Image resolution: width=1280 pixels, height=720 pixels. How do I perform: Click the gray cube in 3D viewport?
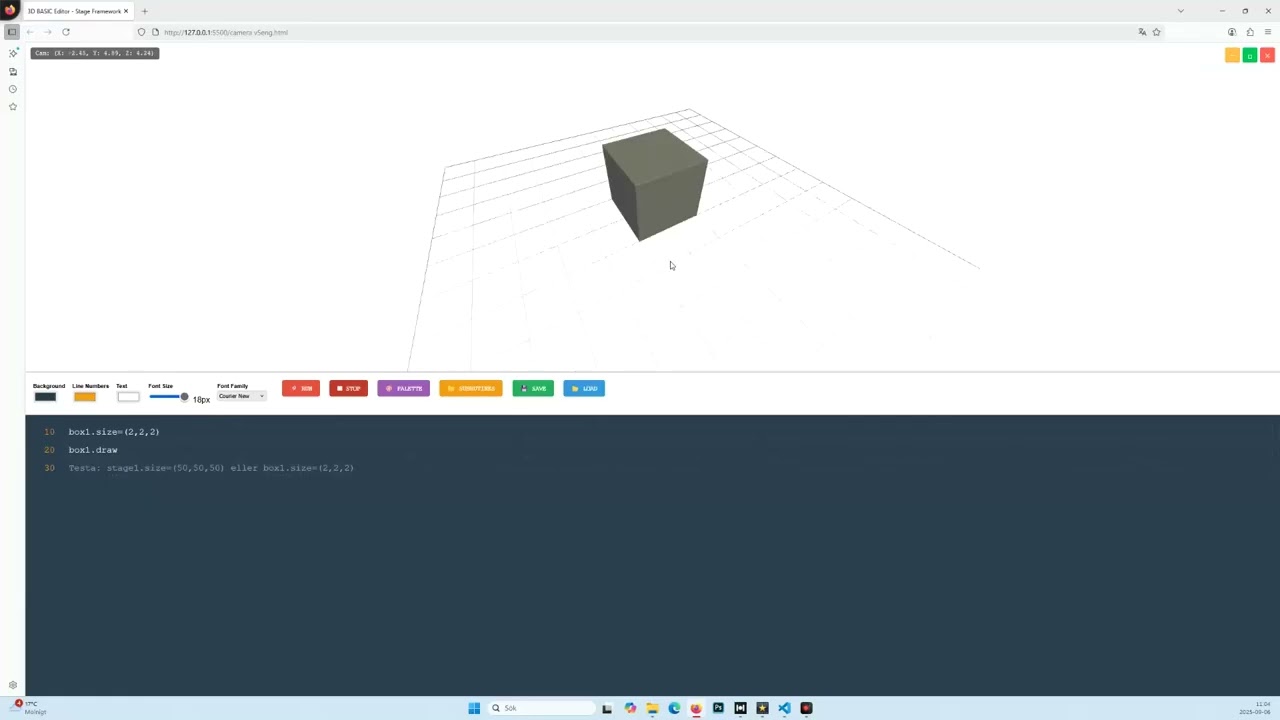point(655,183)
